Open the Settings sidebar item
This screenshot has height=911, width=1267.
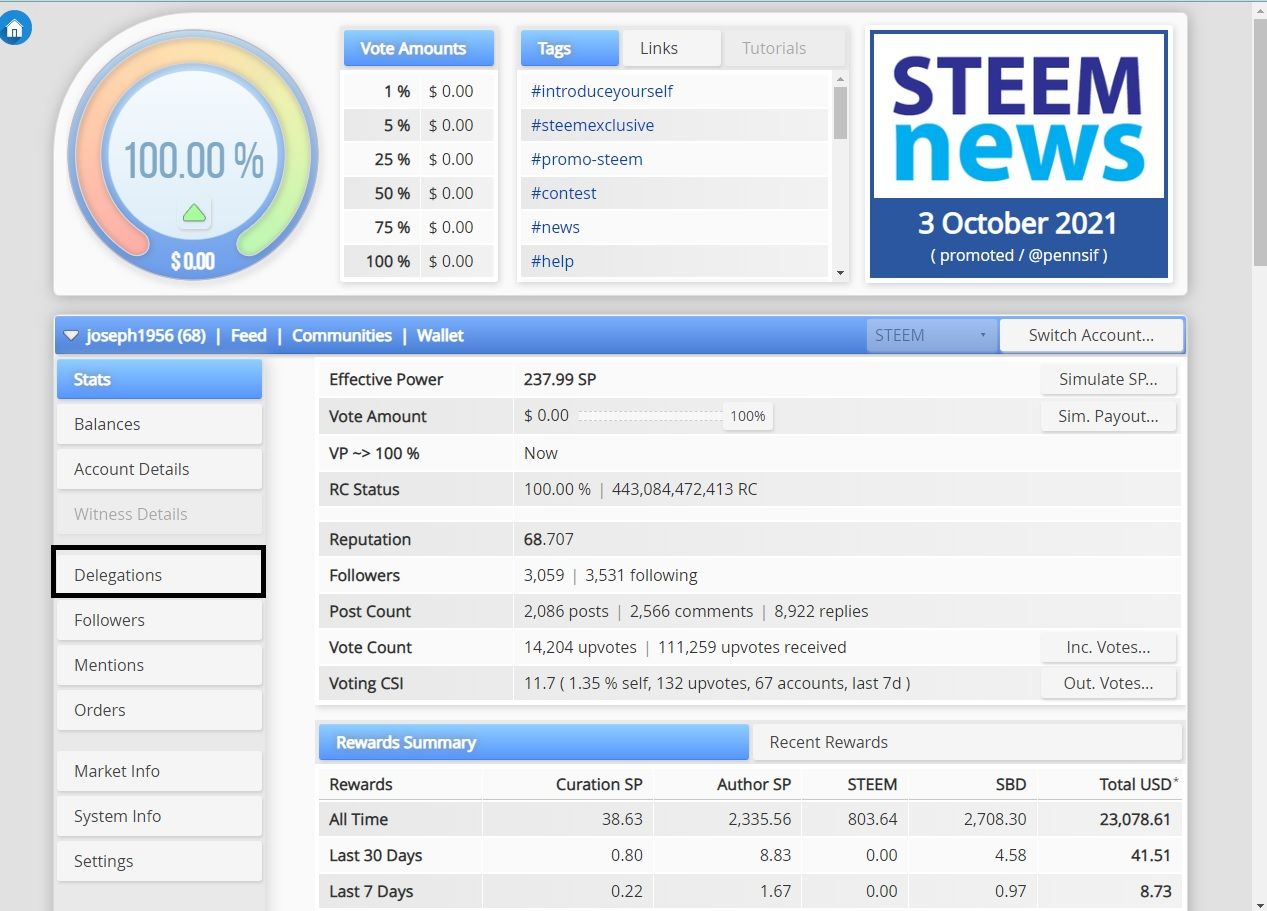coord(159,861)
